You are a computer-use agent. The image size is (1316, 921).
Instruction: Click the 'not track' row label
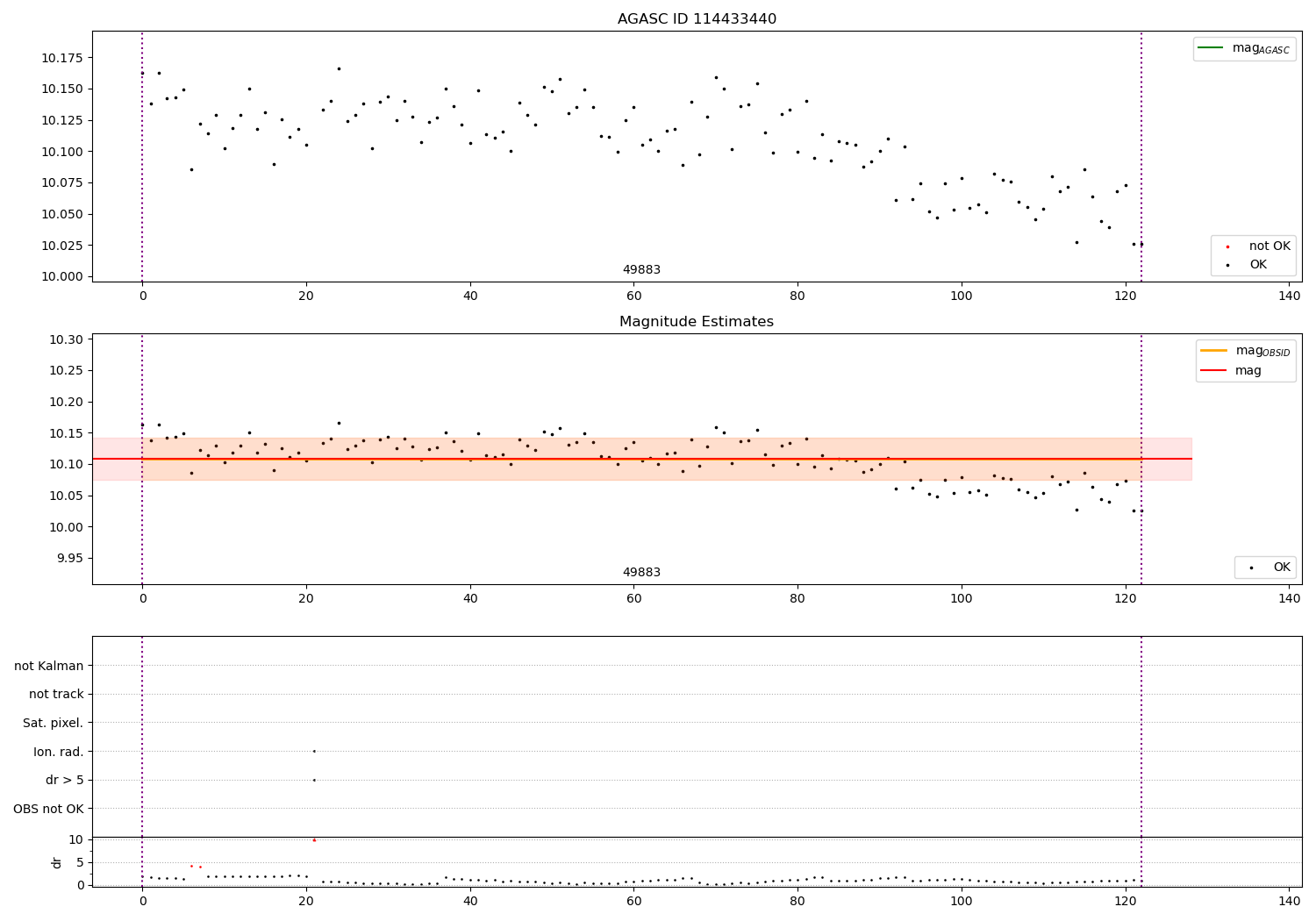[56, 694]
